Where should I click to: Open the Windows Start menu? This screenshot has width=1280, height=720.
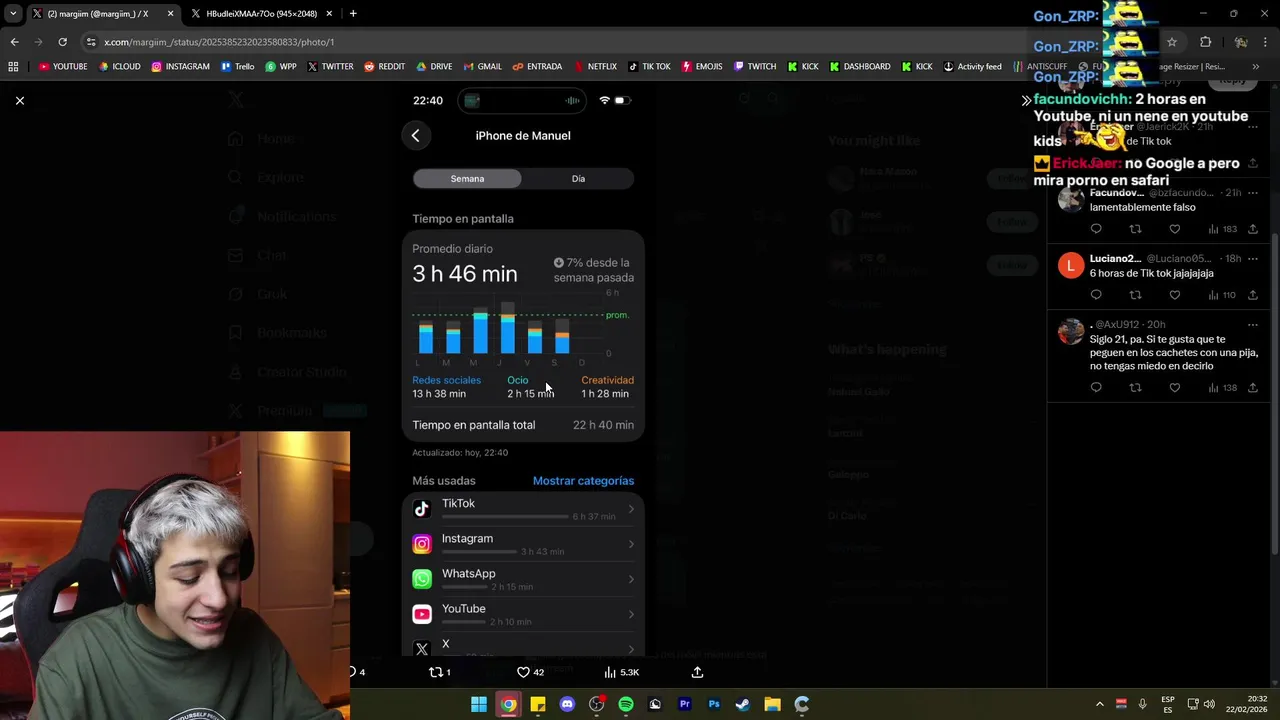pos(479,704)
